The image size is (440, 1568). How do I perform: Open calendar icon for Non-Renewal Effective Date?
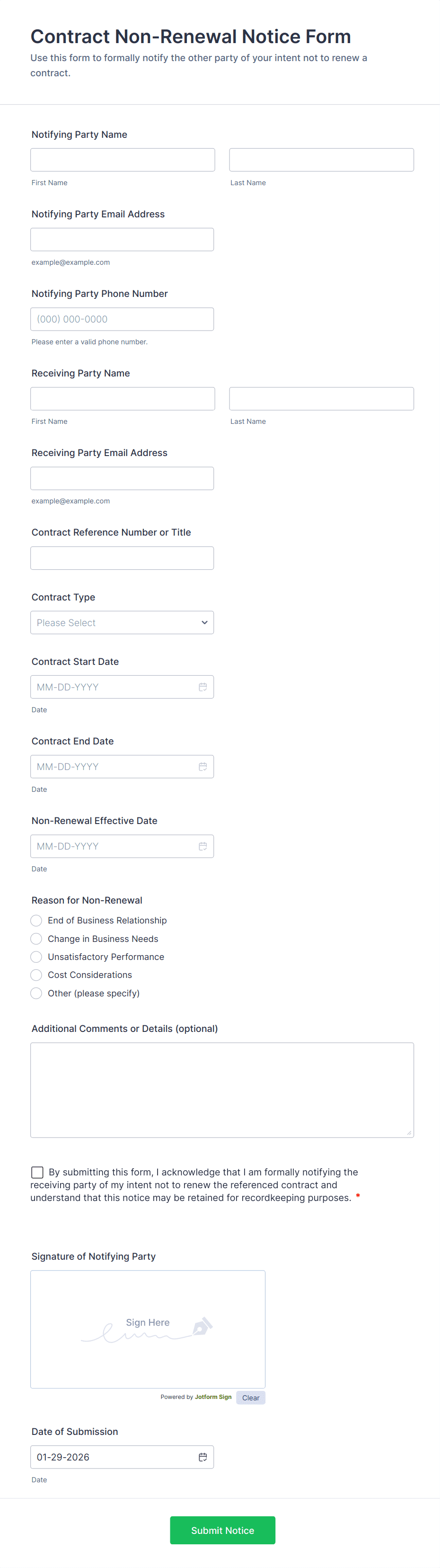coord(202,846)
